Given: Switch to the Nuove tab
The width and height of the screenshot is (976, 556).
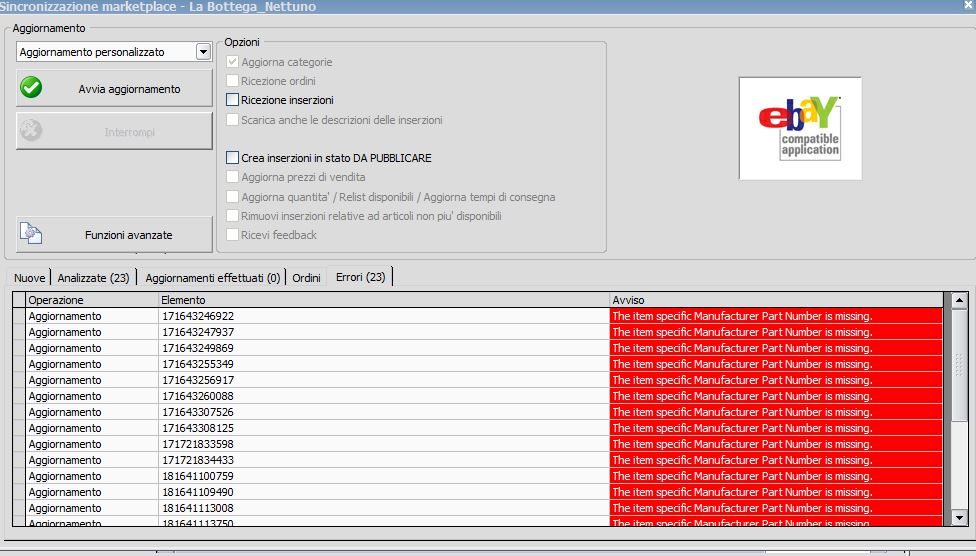Looking at the screenshot, I should pos(30,278).
